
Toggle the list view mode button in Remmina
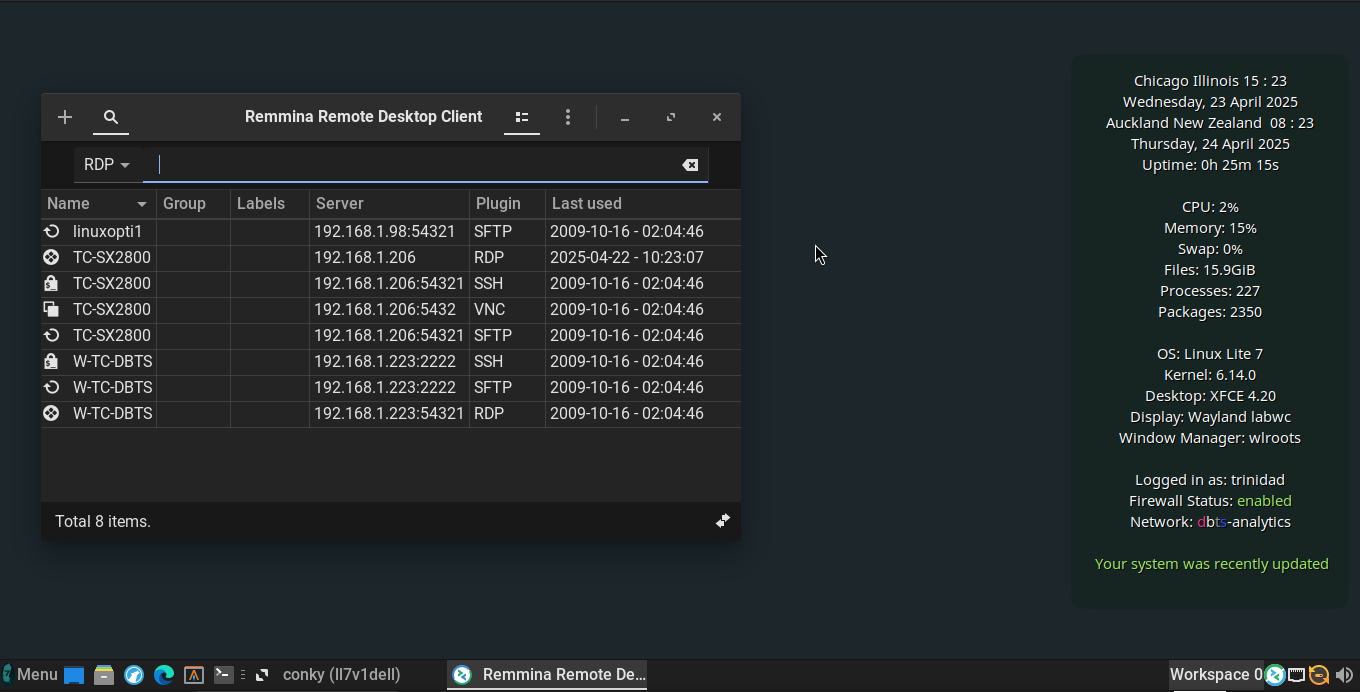pyautogui.click(x=522, y=117)
